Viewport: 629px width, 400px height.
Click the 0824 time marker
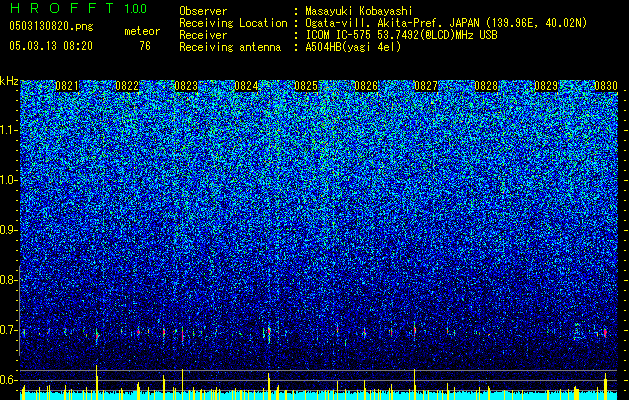[x=246, y=86]
